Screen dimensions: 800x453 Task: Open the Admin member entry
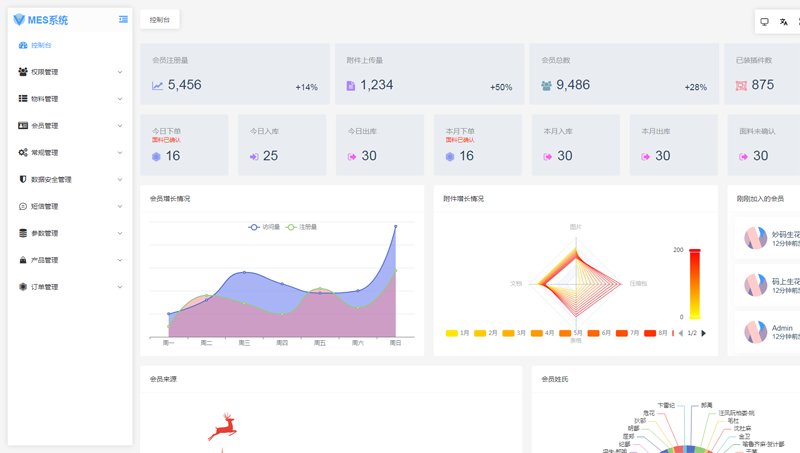pyautogui.click(x=768, y=332)
